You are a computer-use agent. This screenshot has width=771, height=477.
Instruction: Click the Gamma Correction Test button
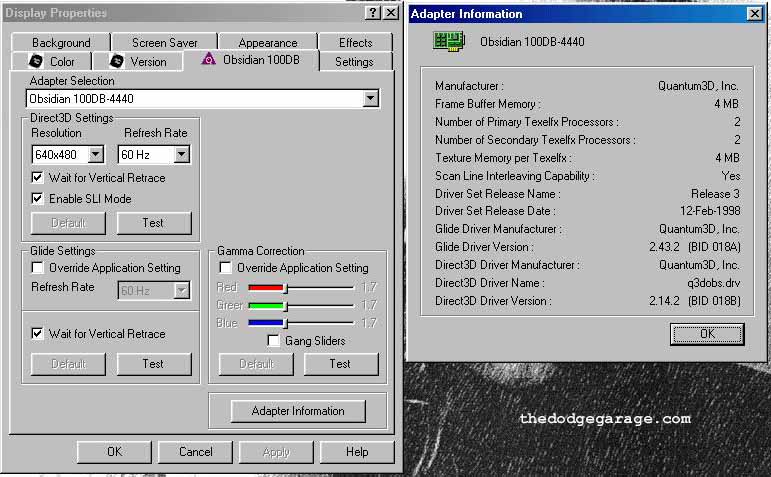pos(341,364)
